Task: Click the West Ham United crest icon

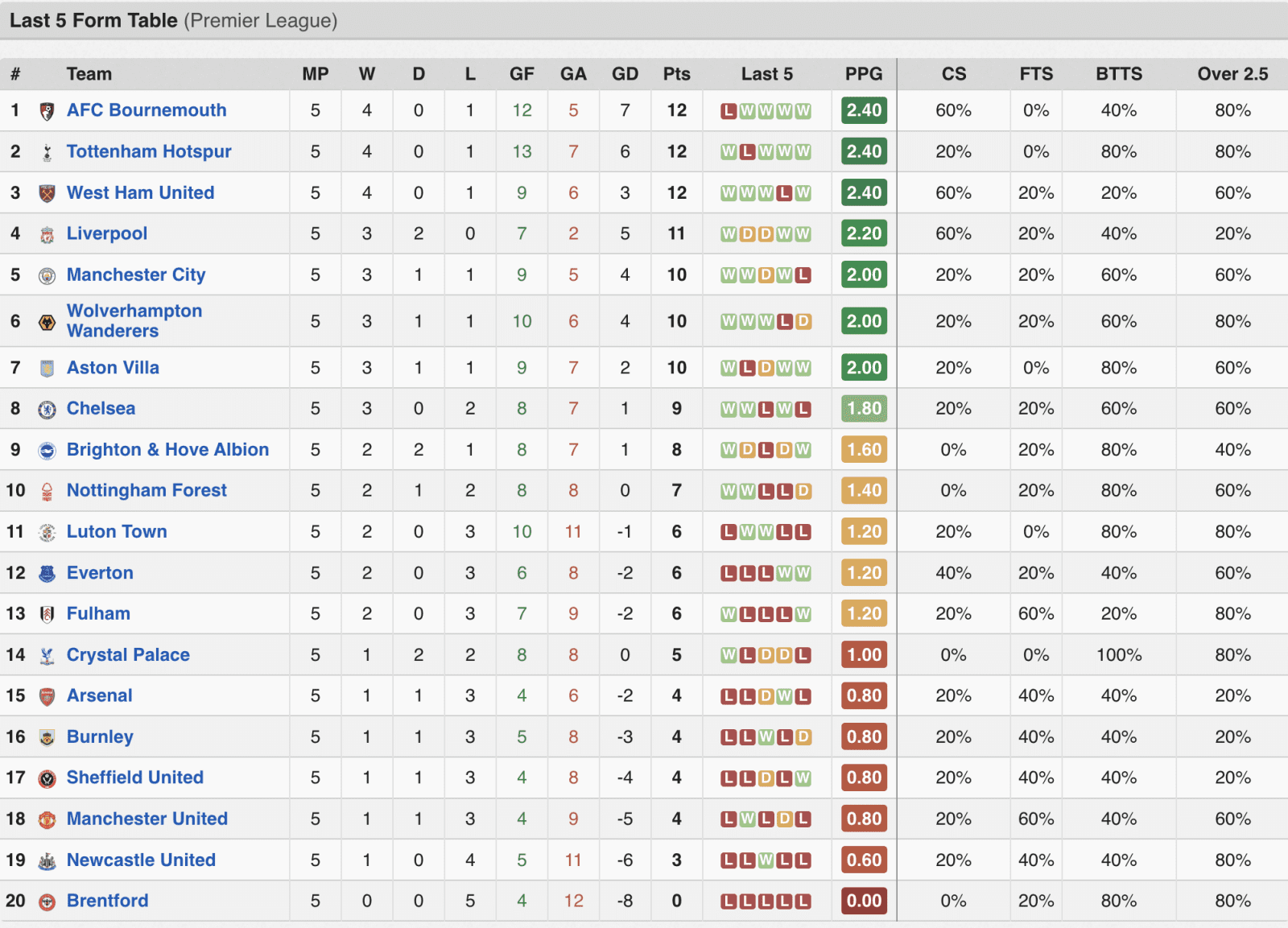Action: [x=47, y=193]
